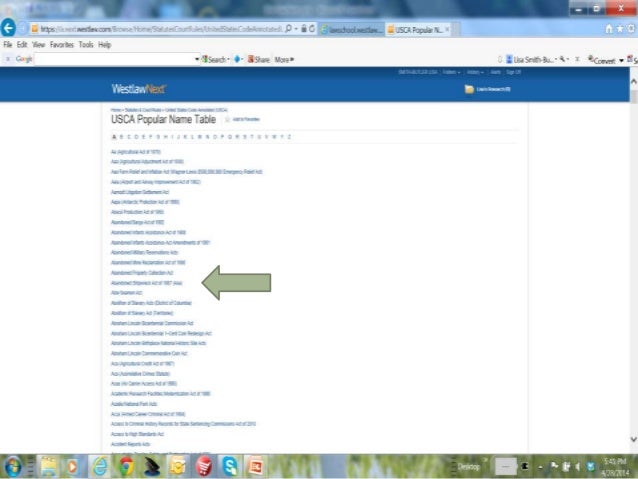The width and height of the screenshot is (638, 479).
Task: Switch to the lawschool.westlaw tab
Action: (x=352, y=30)
